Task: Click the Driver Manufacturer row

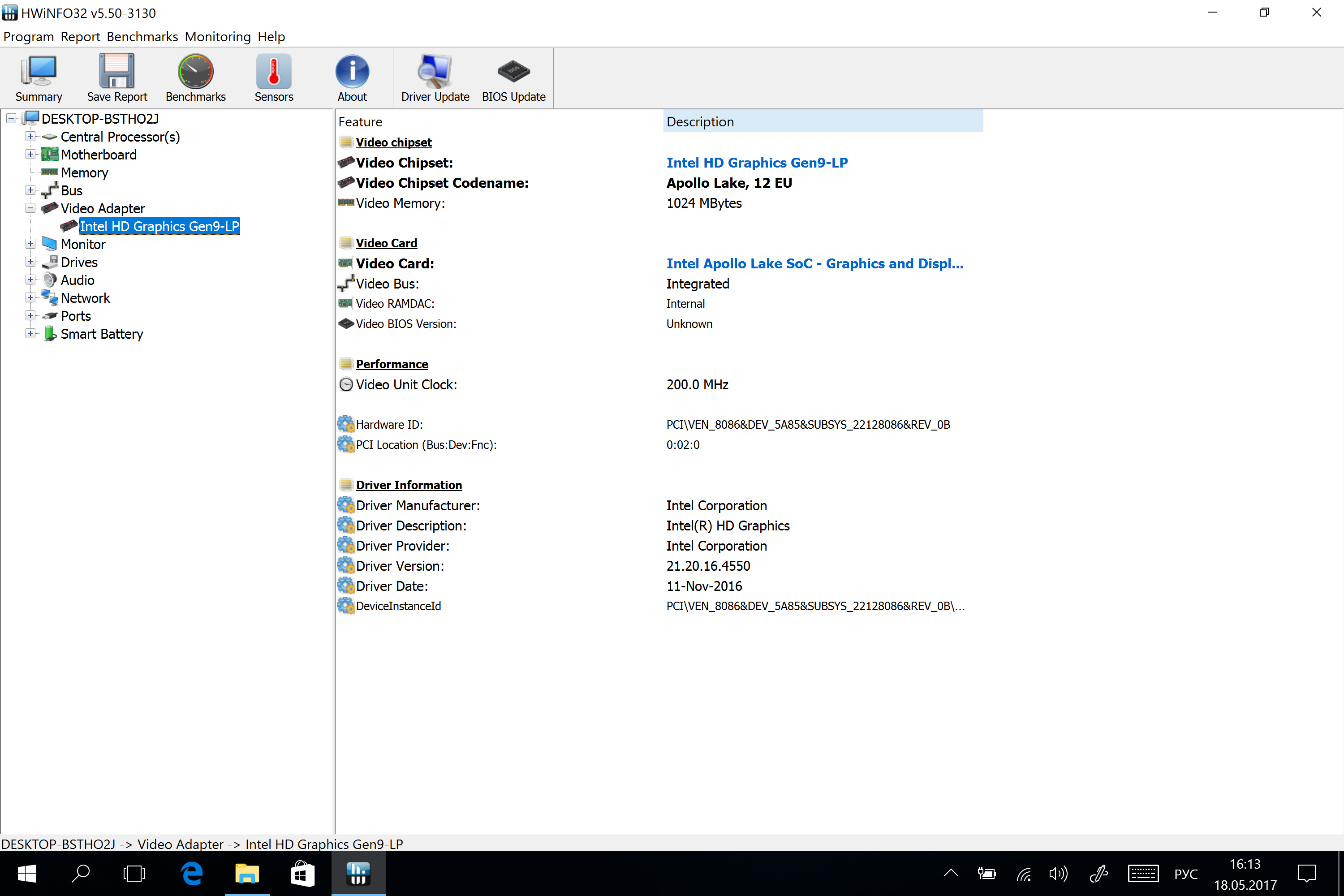Action: pos(659,506)
